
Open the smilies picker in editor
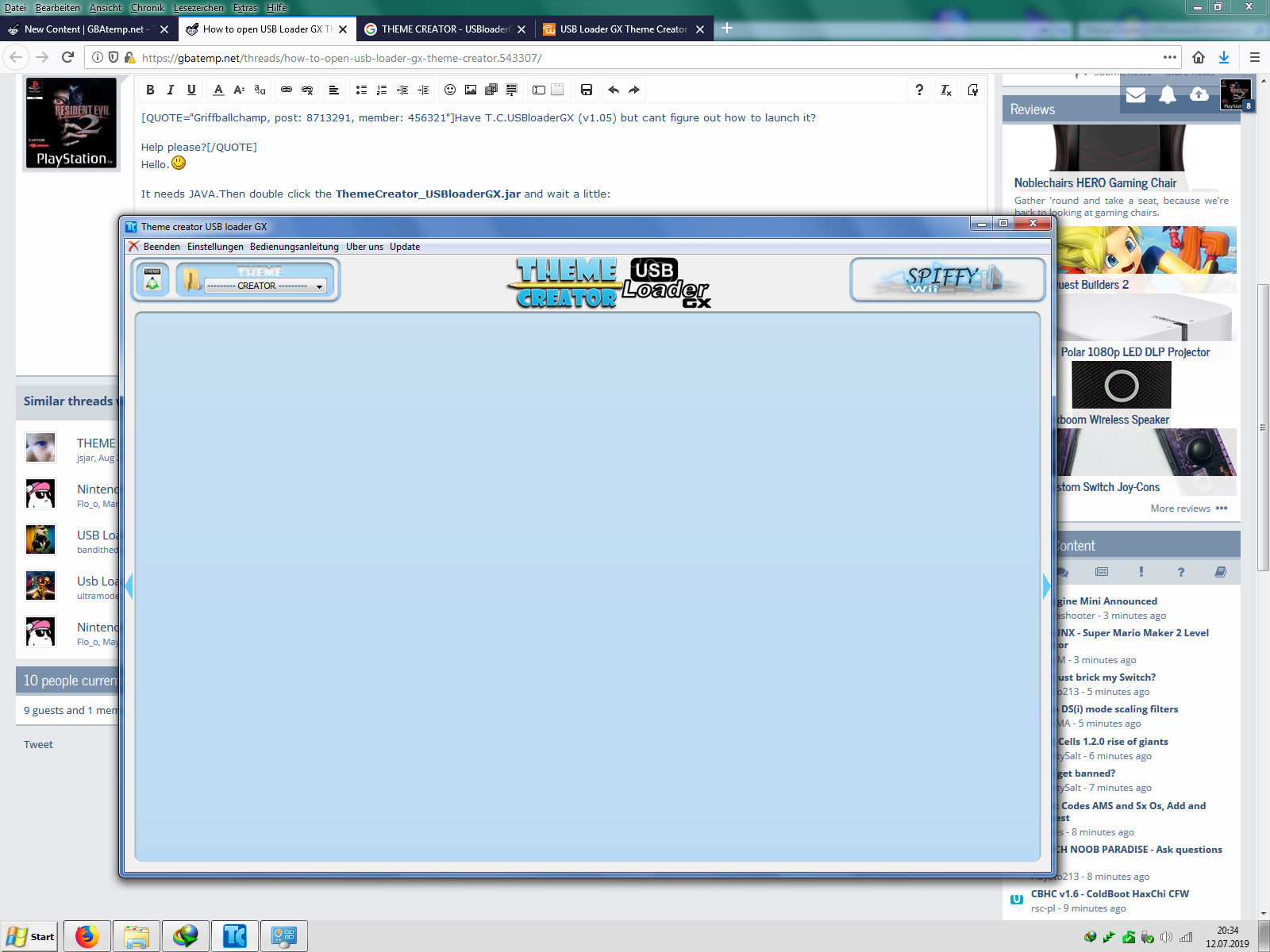[450, 90]
